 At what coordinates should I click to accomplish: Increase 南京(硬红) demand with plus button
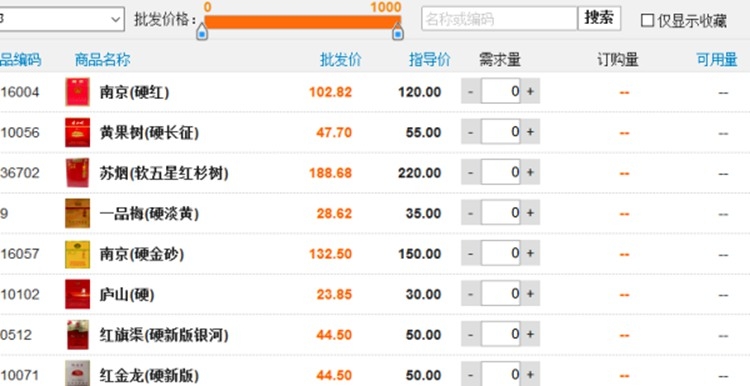[x=530, y=91]
